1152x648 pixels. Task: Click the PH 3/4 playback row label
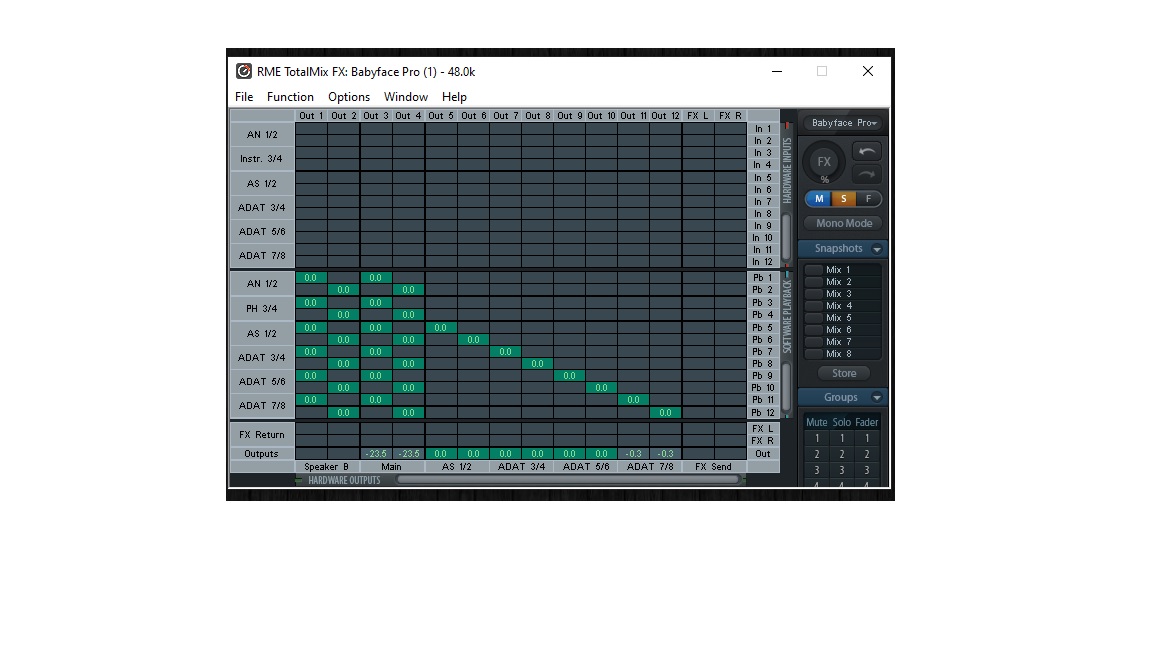click(x=262, y=309)
